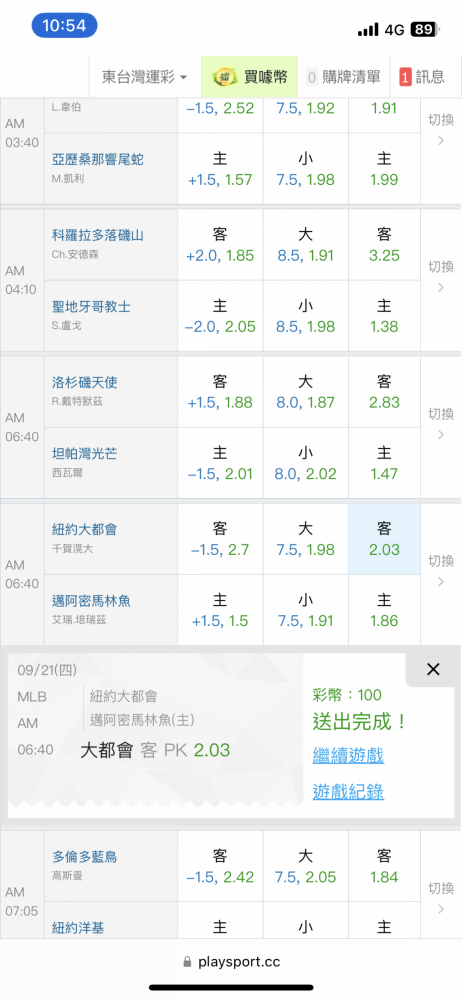
Task: Open team link 多倫多藍鳥
Action: click(x=85, y=857)
